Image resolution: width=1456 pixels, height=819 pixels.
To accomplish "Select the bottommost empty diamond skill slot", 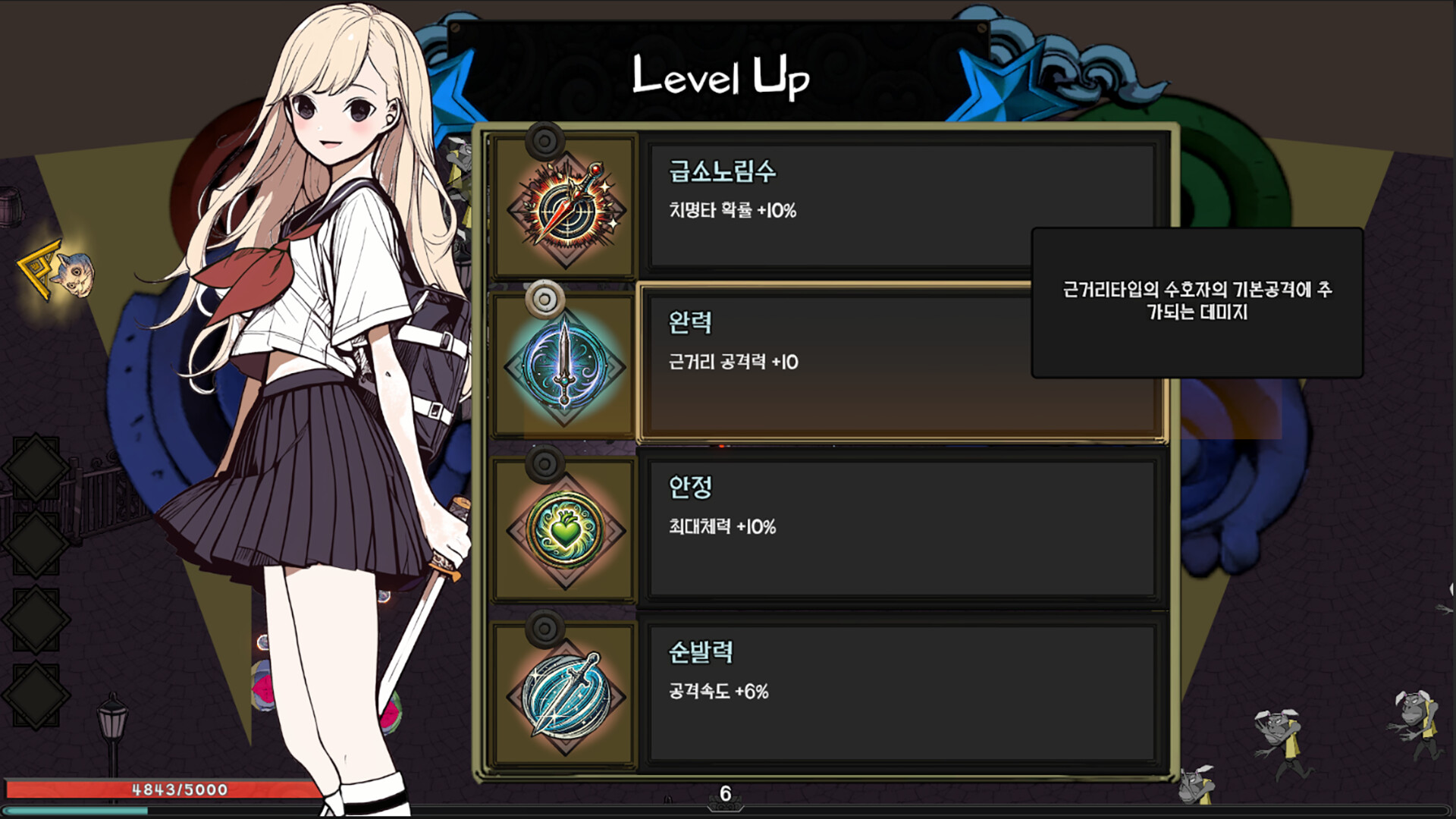I will [36, 695].
